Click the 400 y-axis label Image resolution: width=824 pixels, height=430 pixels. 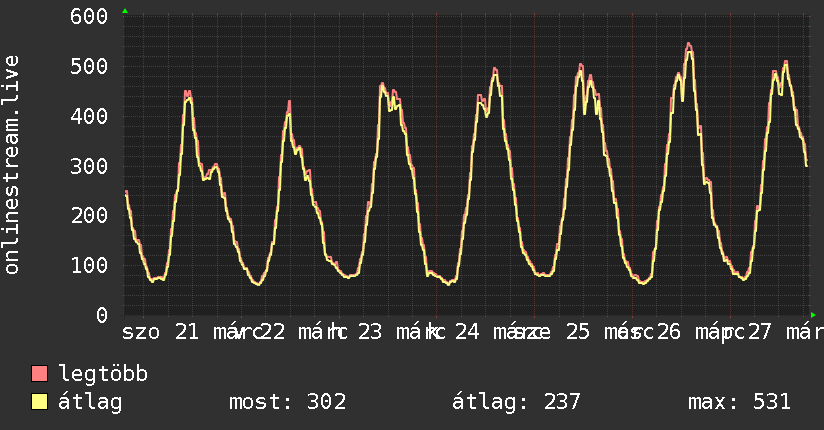pyautogui.click(x=89, y=116)
